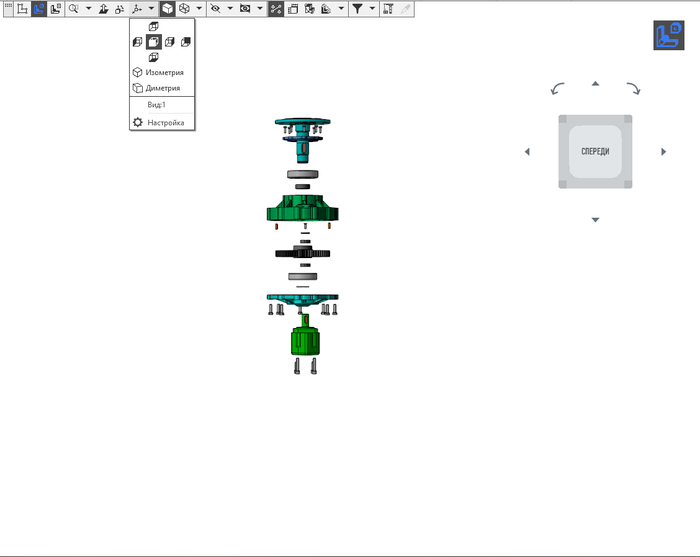Open the filter funnel dropdown arrow
Viewport: 700px width, 557px height.
coord(372,9)
